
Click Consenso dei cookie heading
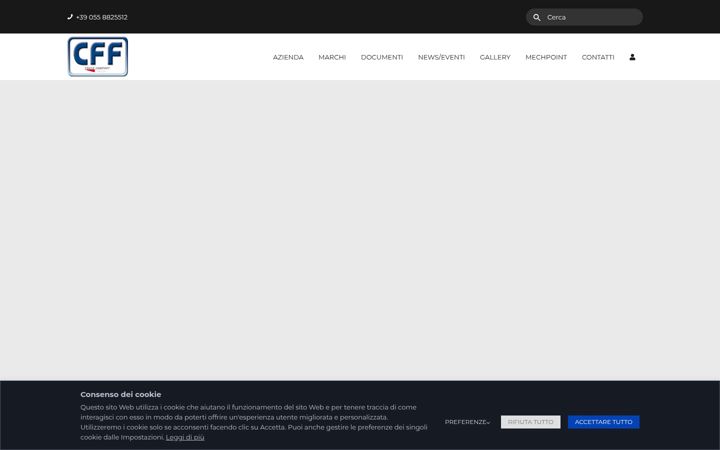tap(121, 394)
